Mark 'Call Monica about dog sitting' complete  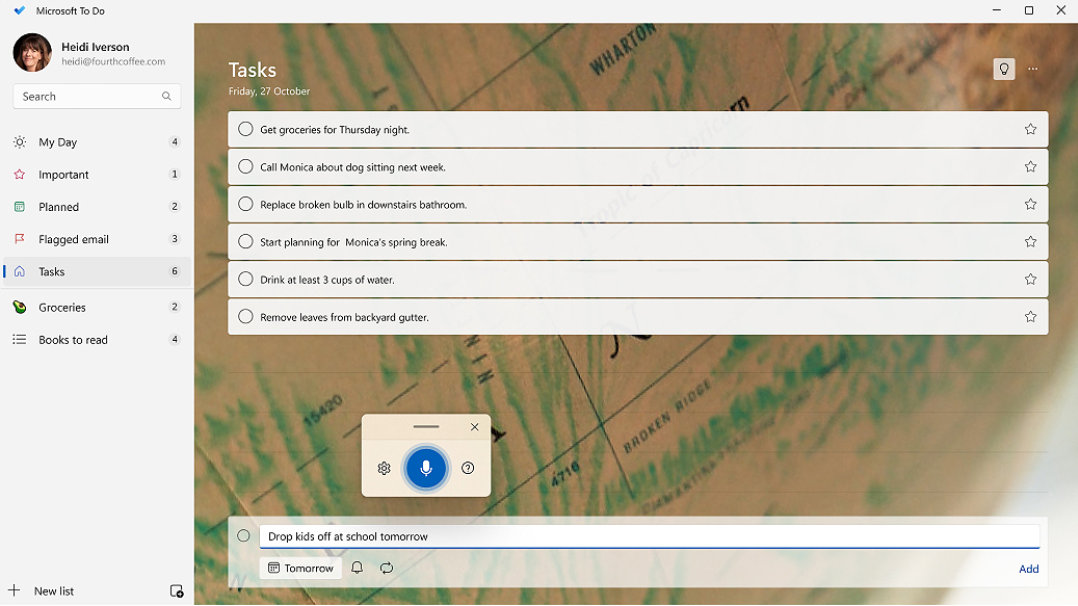point(245,167)
